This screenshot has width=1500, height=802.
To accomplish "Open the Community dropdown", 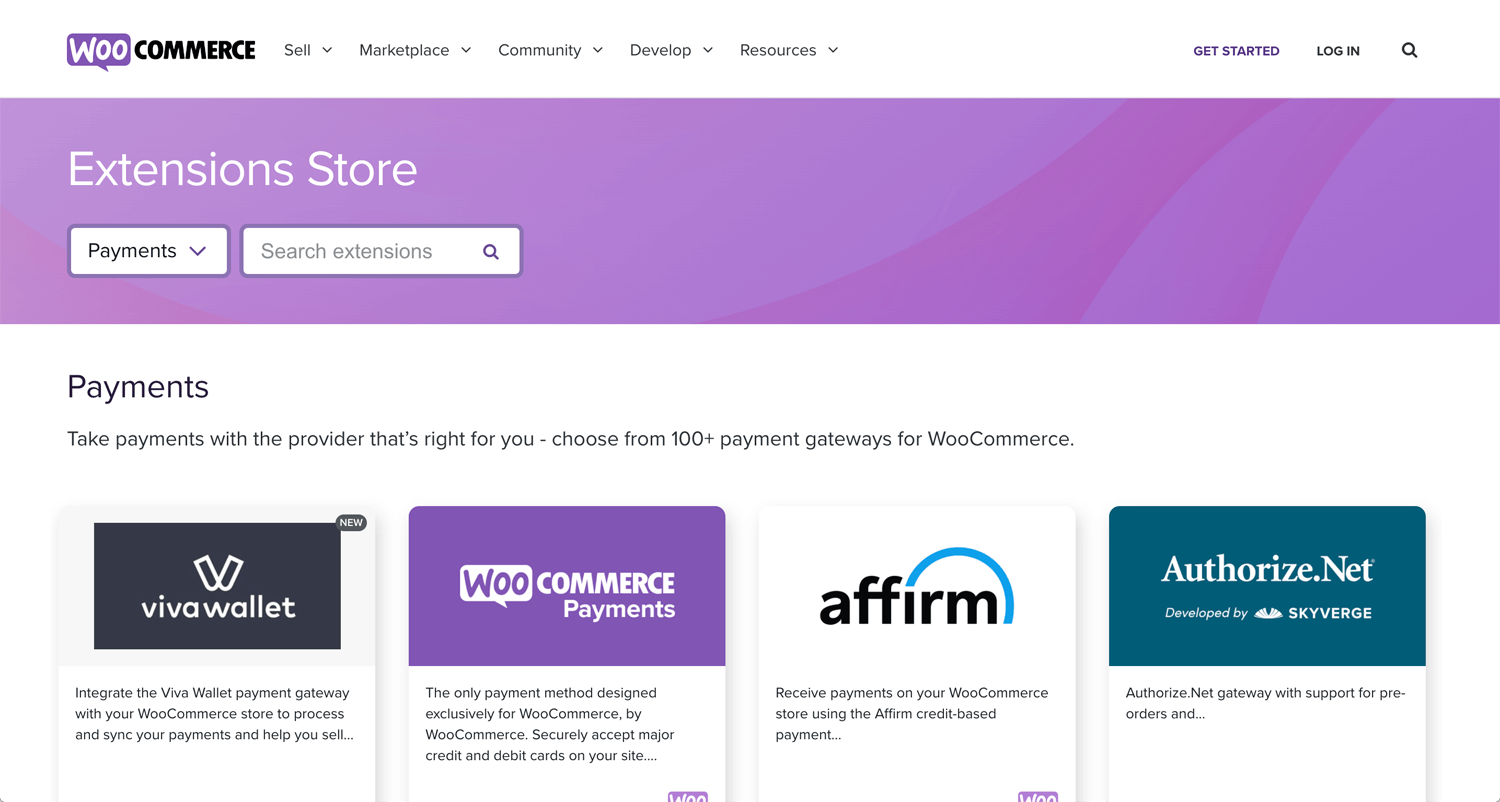I will click(x=550, y=50).
